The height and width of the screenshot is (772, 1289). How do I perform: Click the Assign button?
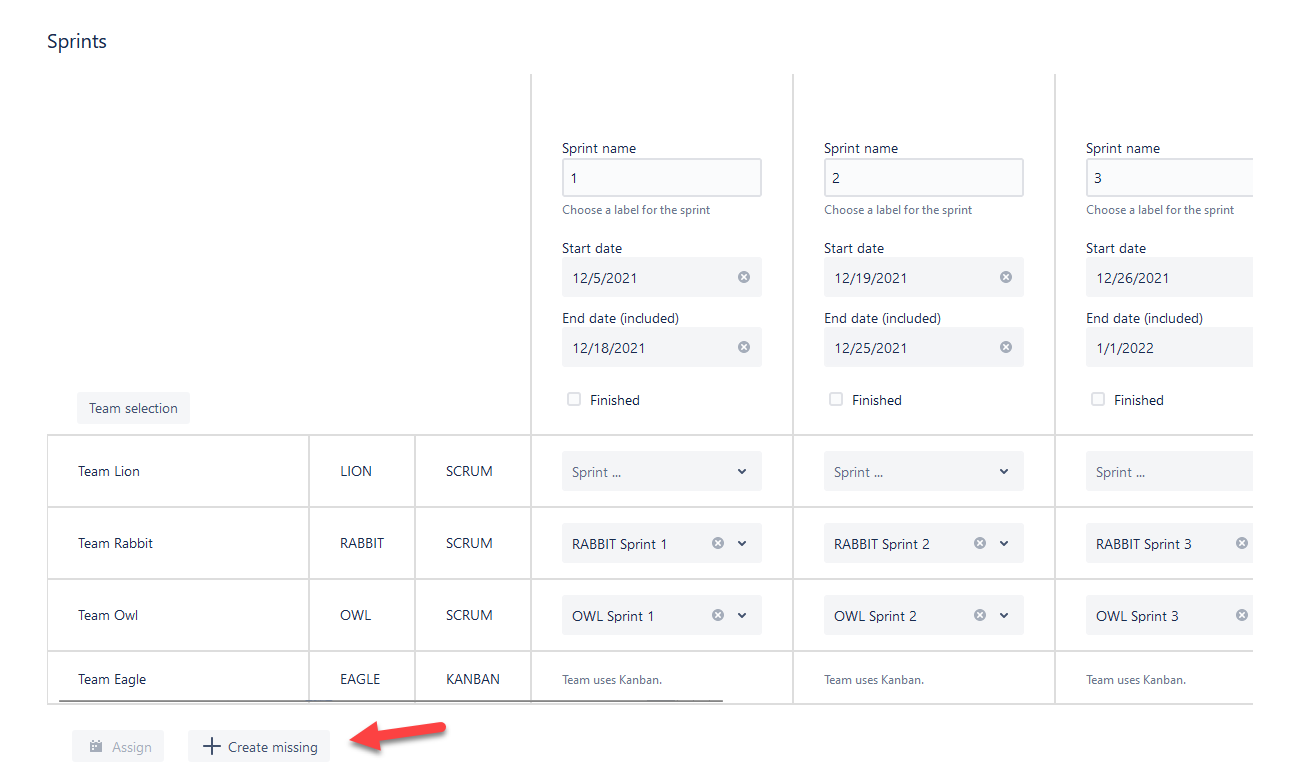tap(118, 746)
